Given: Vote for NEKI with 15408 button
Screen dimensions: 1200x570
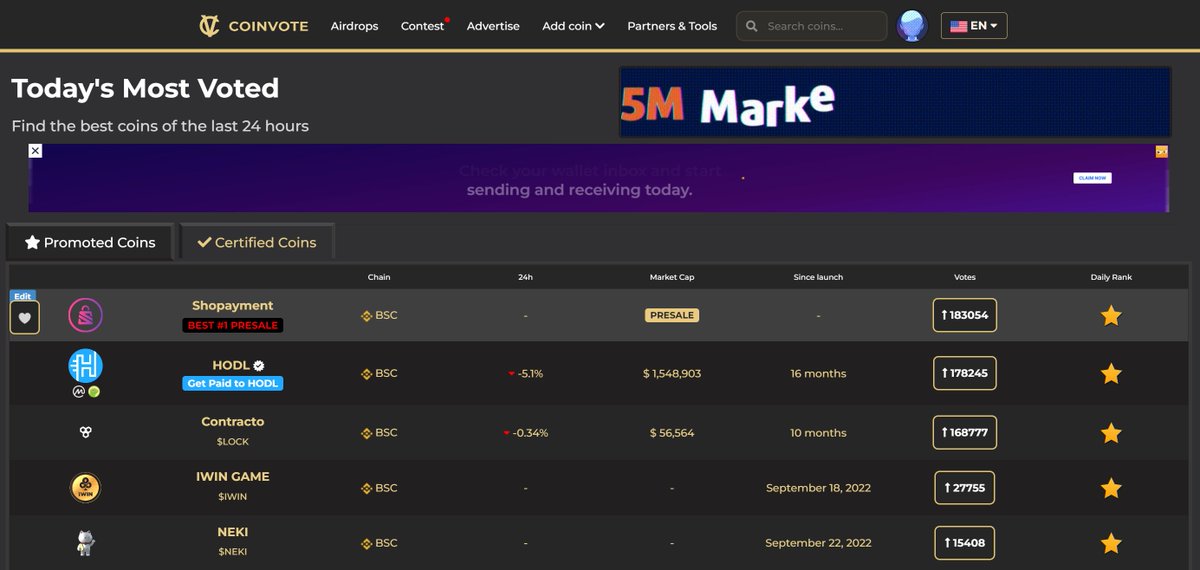Looking at the screenshot, I should point(965,543).
